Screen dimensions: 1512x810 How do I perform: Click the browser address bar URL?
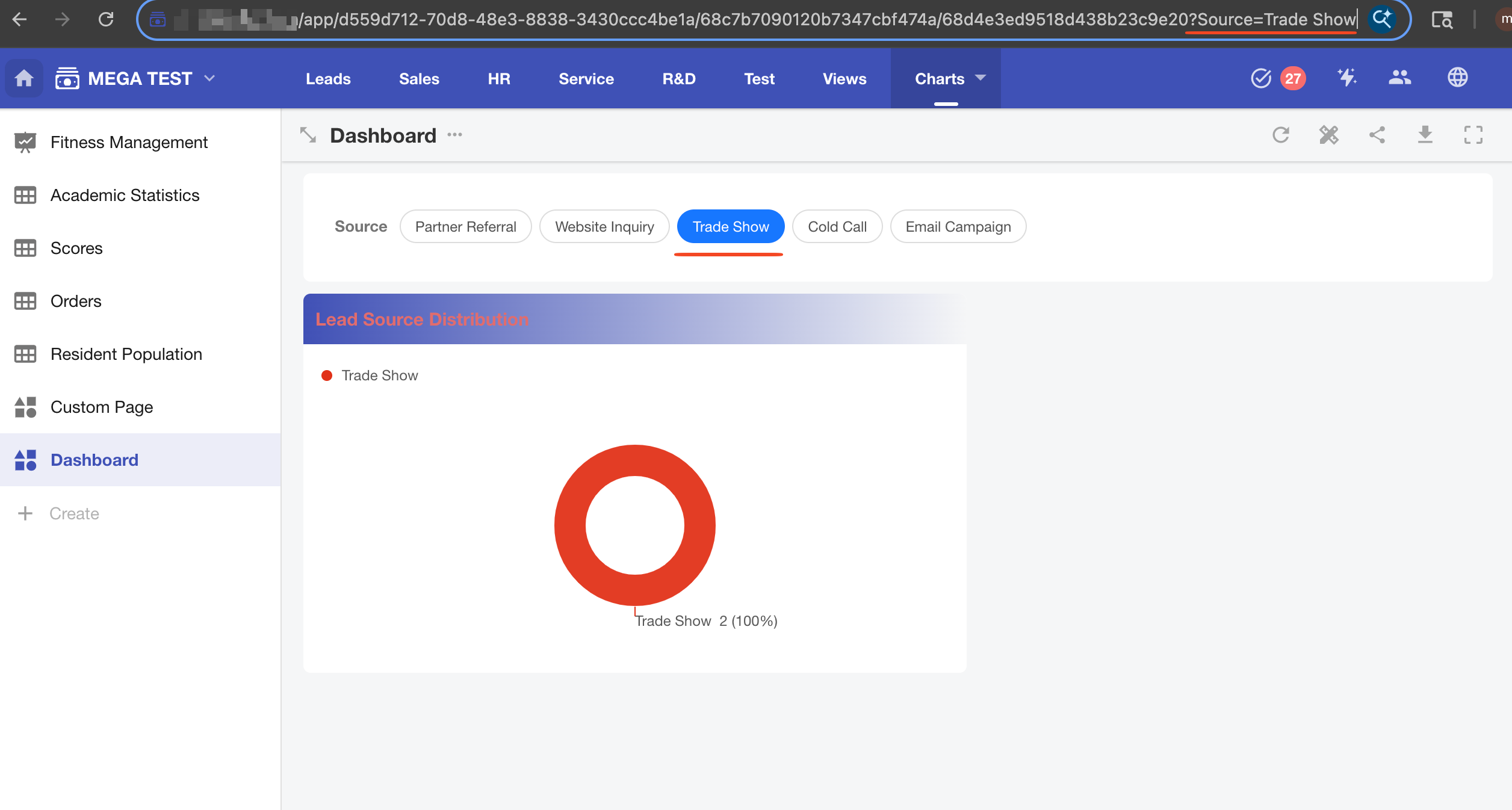722,20
